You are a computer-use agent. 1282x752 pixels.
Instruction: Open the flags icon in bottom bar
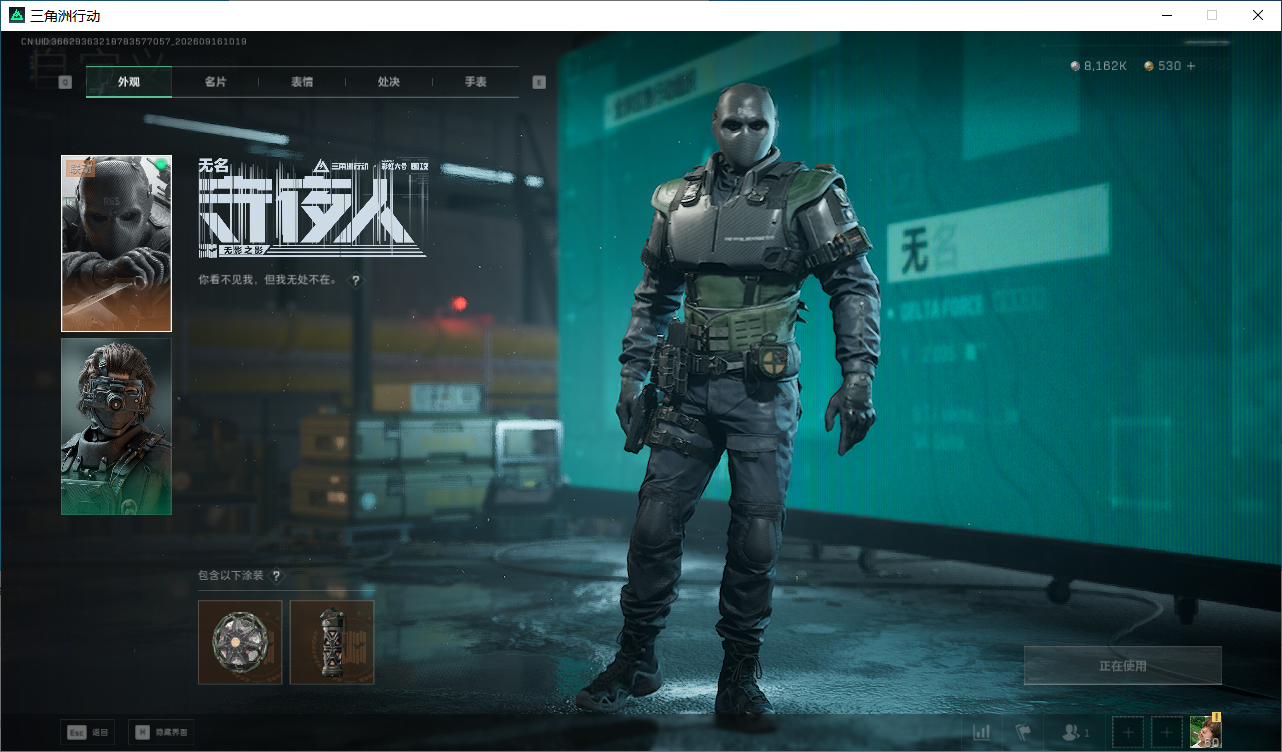coord(1023,733)
